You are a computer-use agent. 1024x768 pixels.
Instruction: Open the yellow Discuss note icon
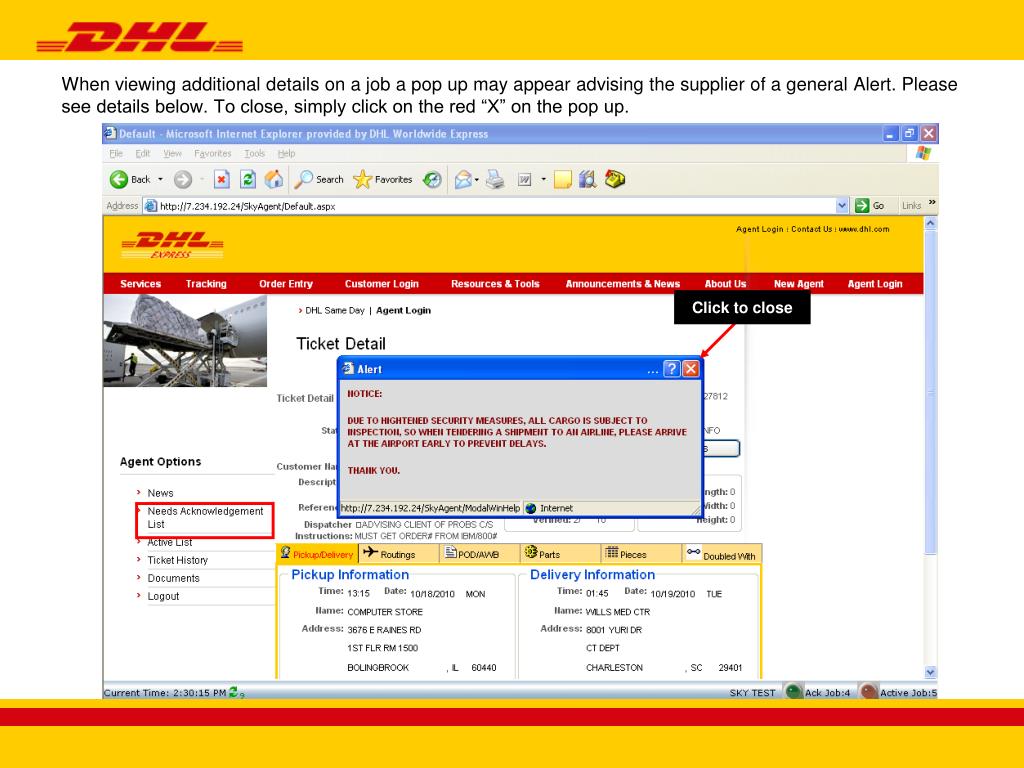562,179
